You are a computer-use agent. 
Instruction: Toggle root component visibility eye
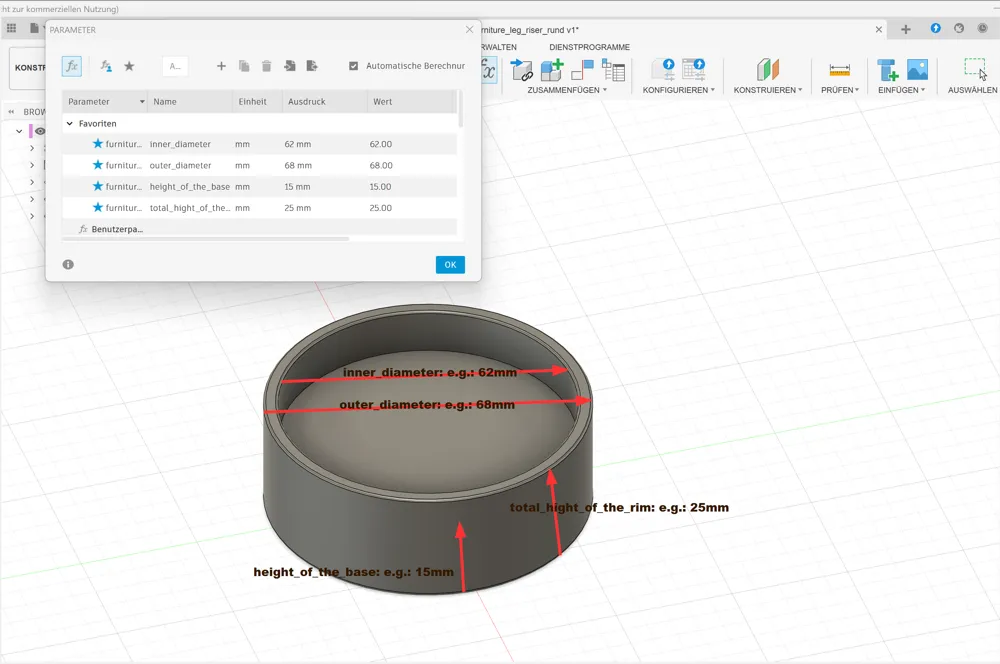click(40, 131)
